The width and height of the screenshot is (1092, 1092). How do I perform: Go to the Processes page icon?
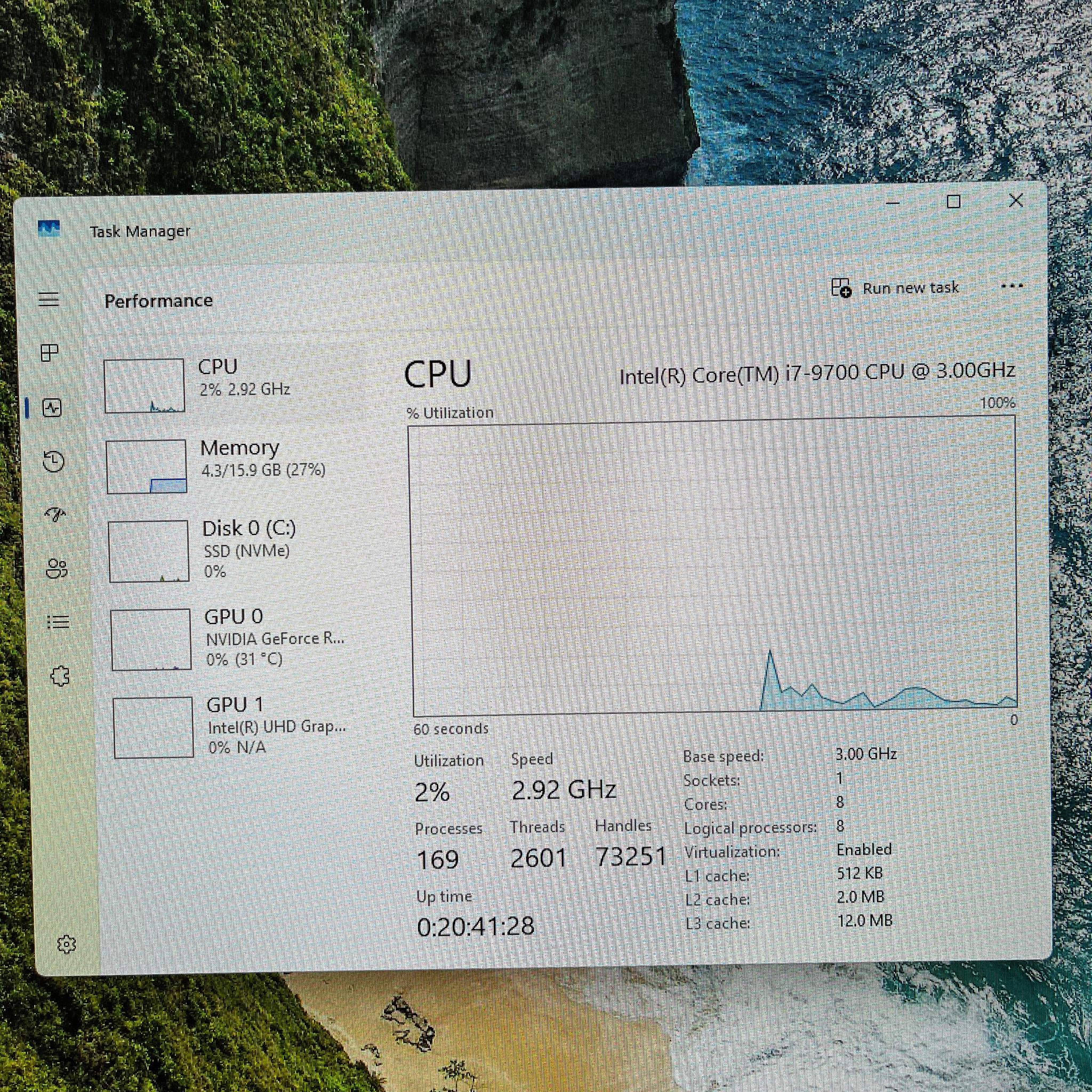point(50,352)
